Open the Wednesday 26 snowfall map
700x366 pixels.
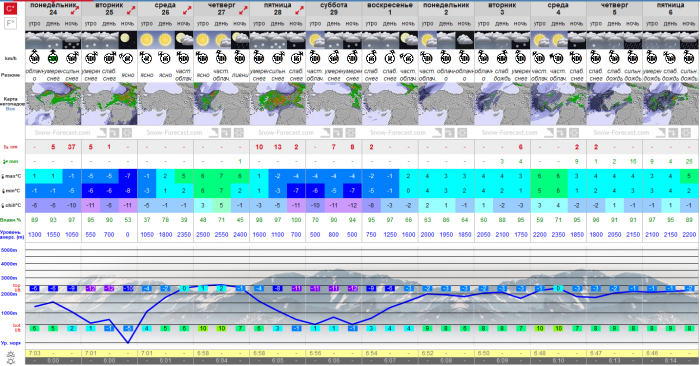point(166,104)
